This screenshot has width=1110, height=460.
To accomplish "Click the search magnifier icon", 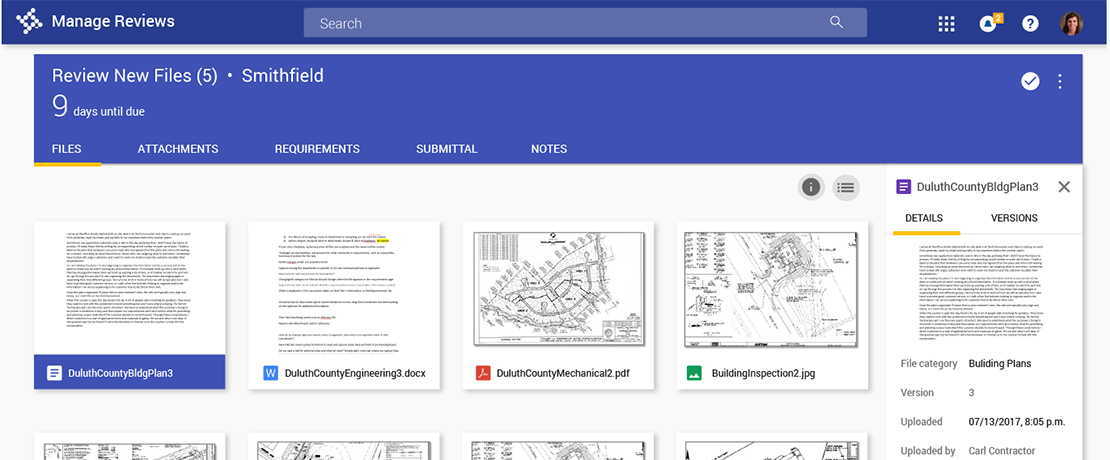I will (x=836, y=23).
